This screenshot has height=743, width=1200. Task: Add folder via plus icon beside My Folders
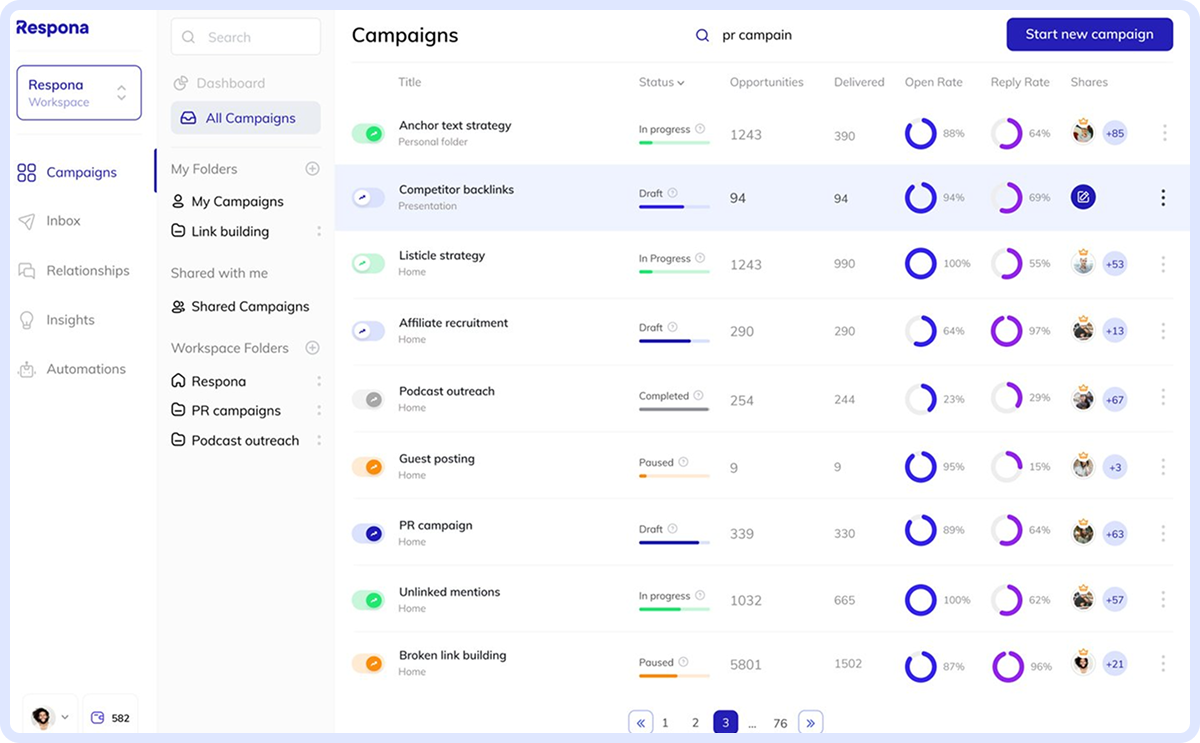tap(312, 169)
